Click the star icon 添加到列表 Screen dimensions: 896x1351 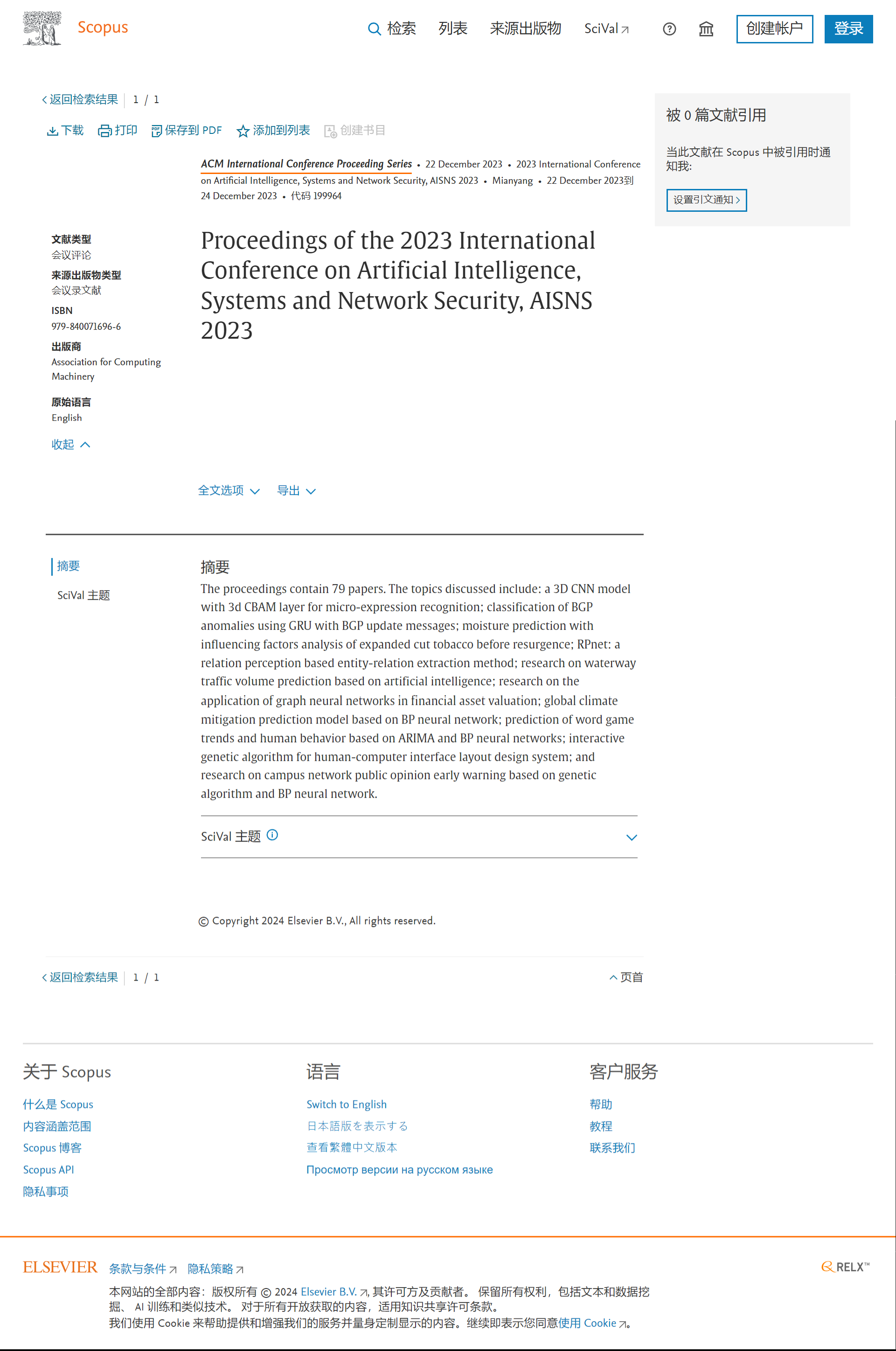tap(243, 131)
